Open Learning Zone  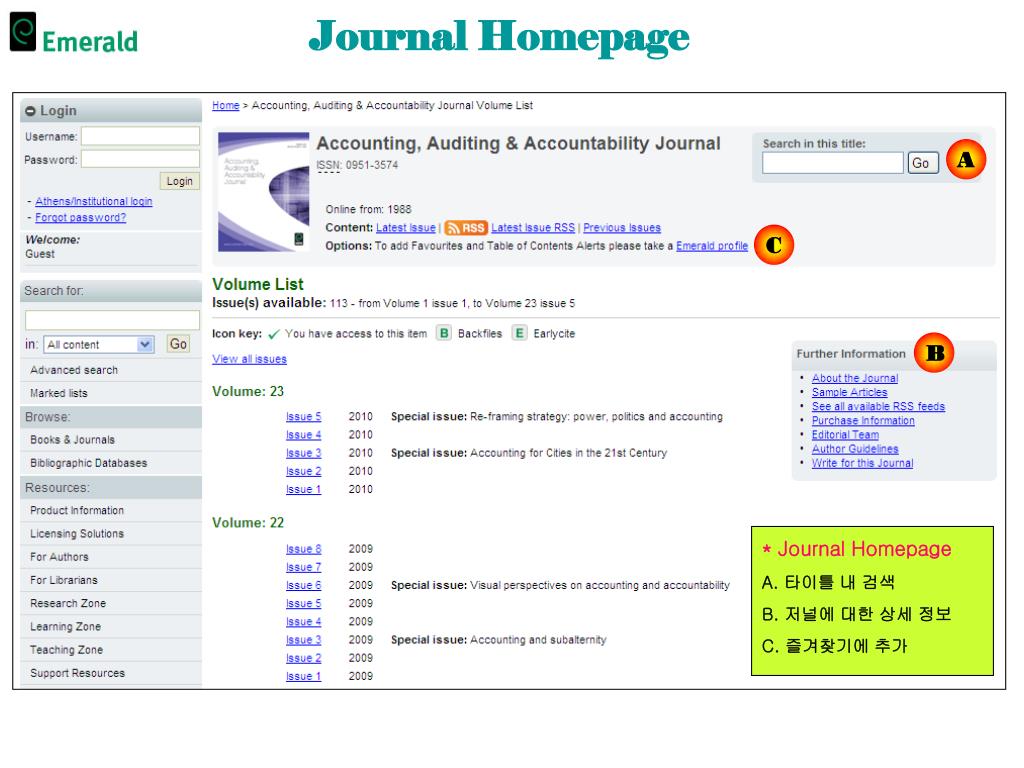(65, 627)
